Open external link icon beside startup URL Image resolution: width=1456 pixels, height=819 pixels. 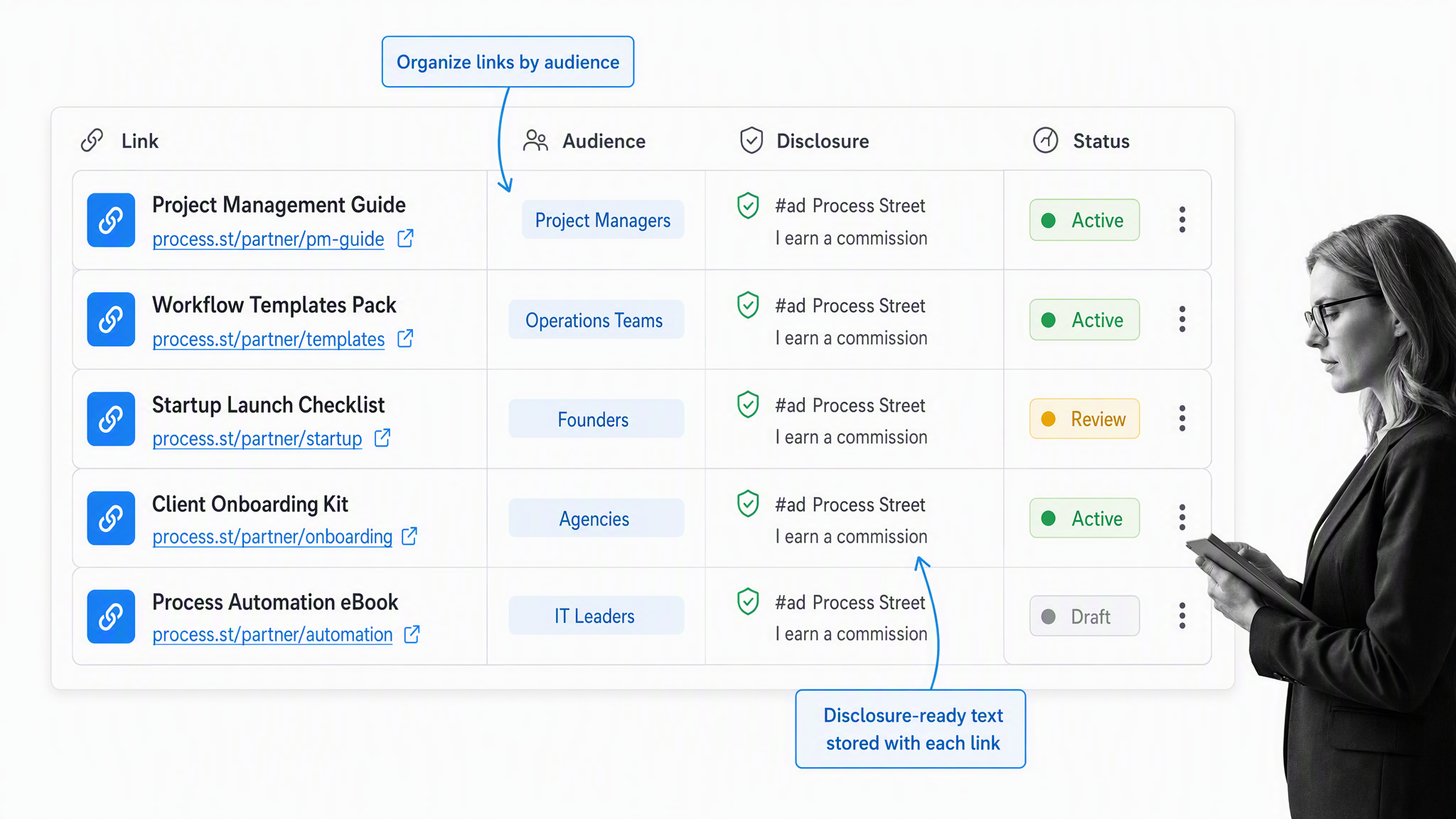point(382,438)
